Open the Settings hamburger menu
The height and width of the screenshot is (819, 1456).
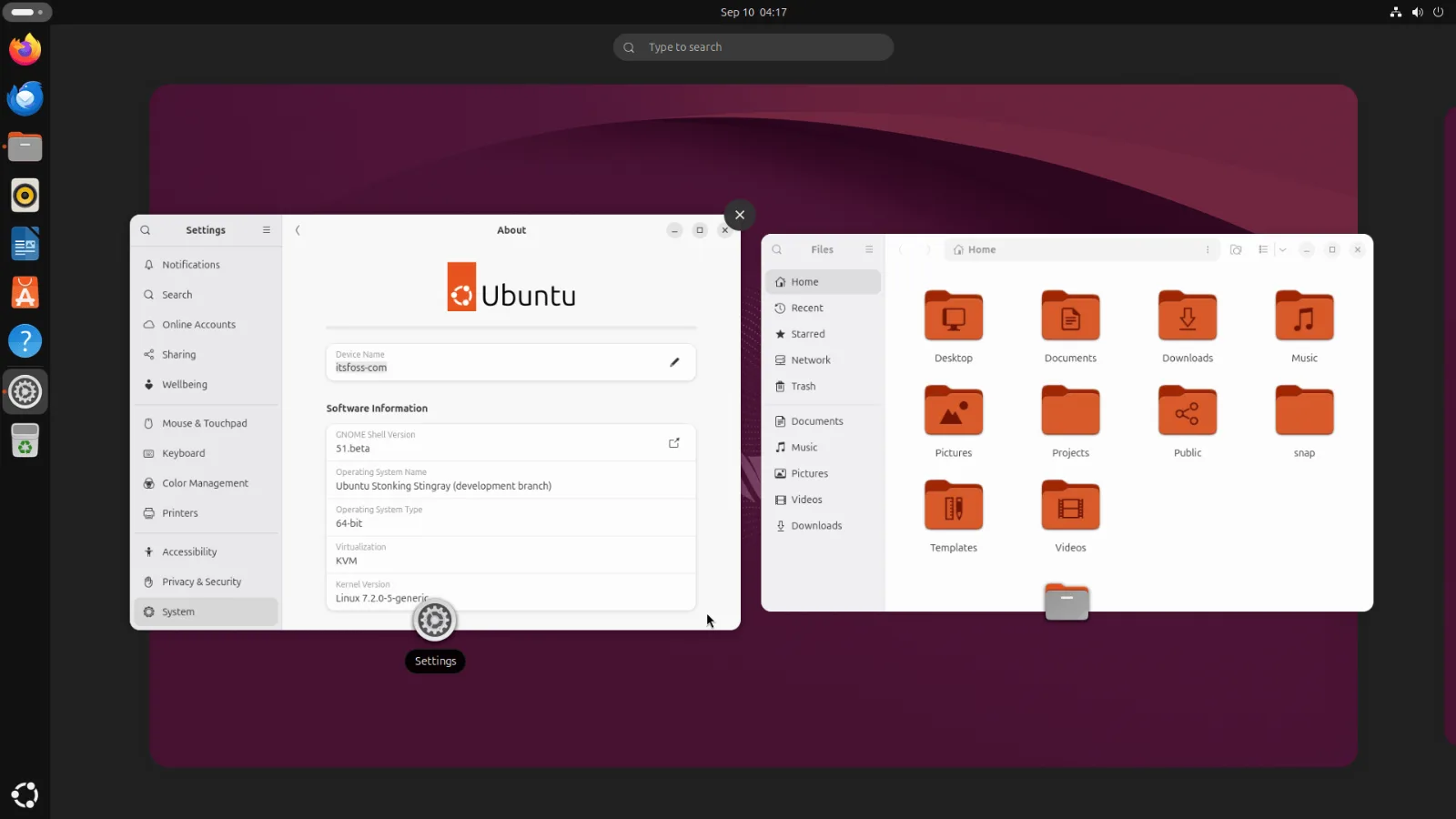coord(267,230)
